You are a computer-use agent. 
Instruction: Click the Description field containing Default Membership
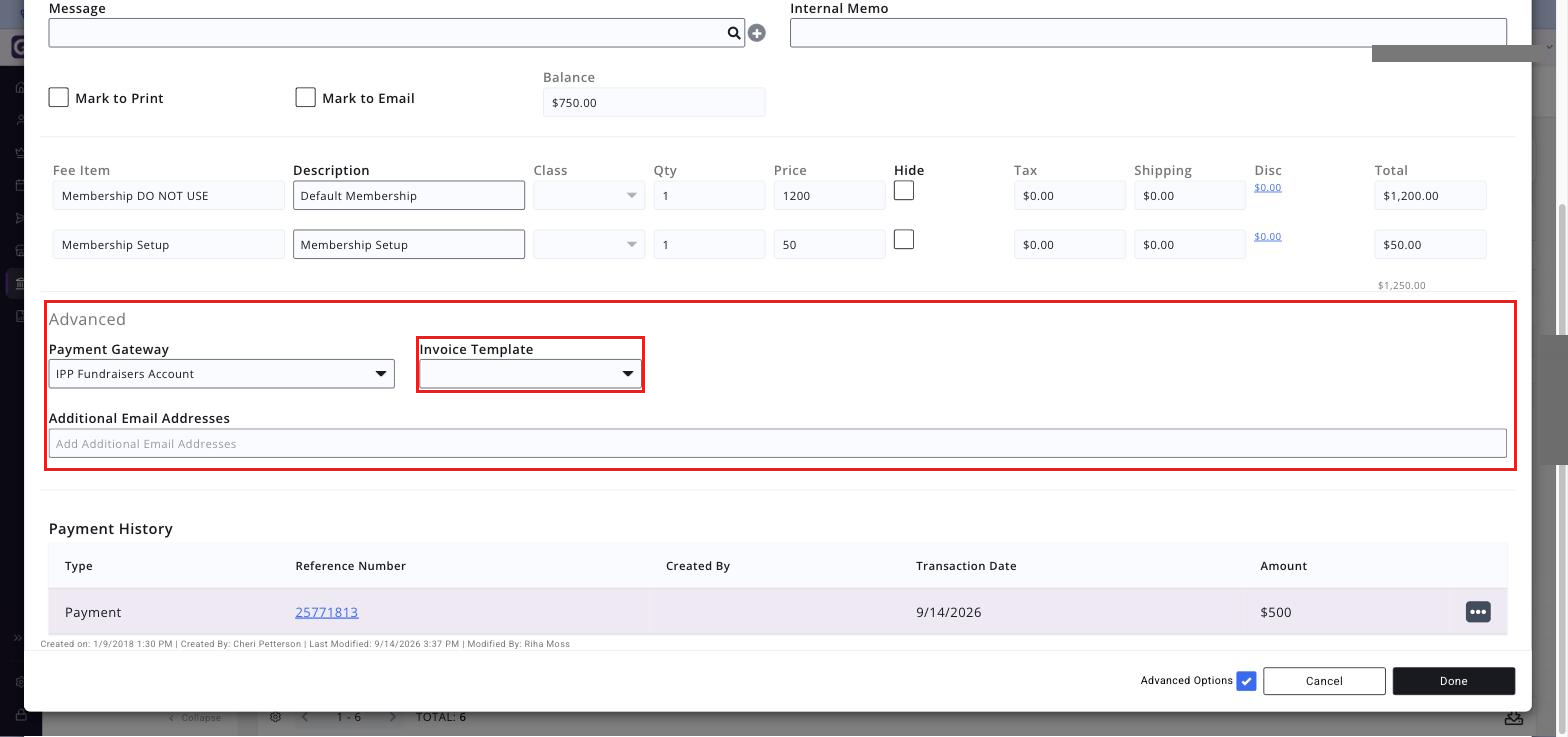pyautogui.click(x=409, y=195)
